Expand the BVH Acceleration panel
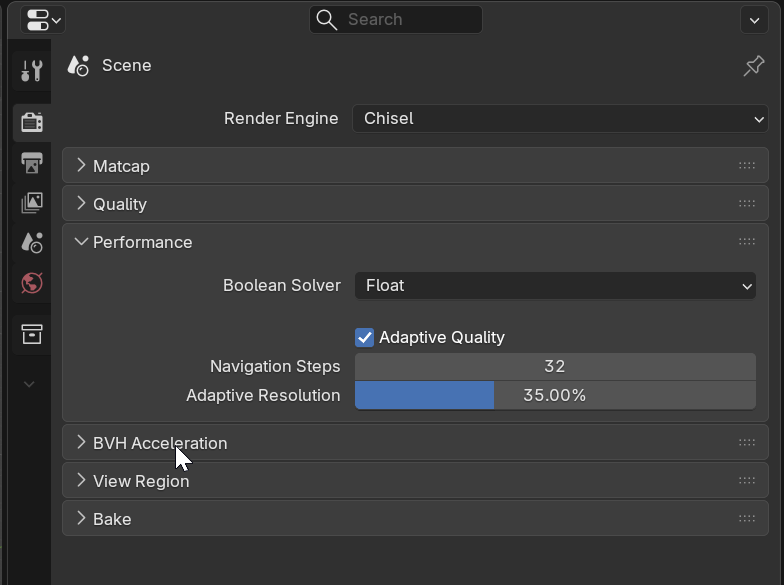This screenshot has height=585, width=784. [160, 443]
